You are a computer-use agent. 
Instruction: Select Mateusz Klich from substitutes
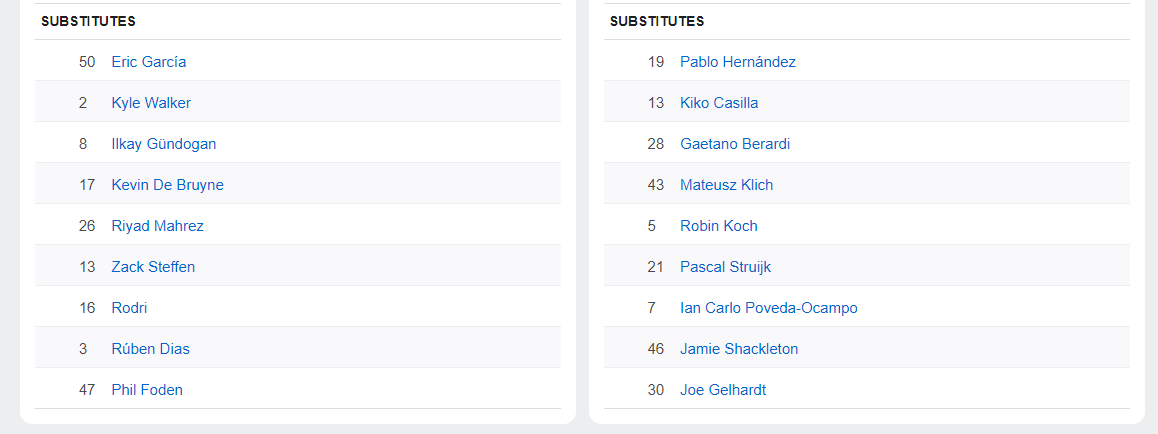pos(726,185)
